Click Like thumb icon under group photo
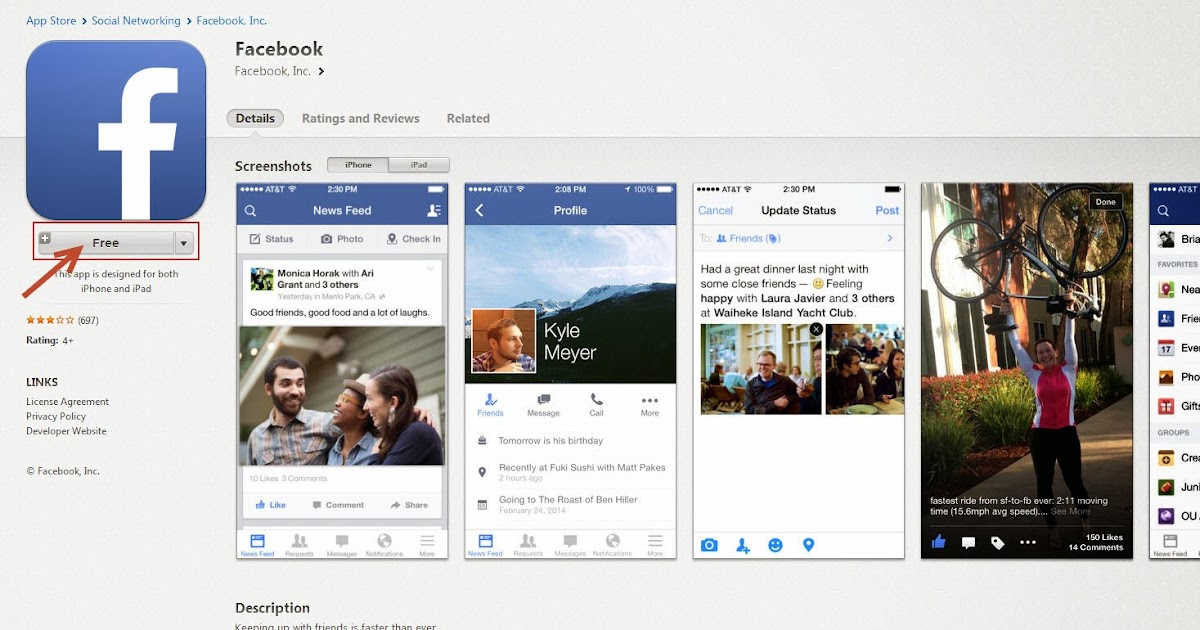Screen dimensions: 1200x630 pyautogui.click(x=261, y=505)
